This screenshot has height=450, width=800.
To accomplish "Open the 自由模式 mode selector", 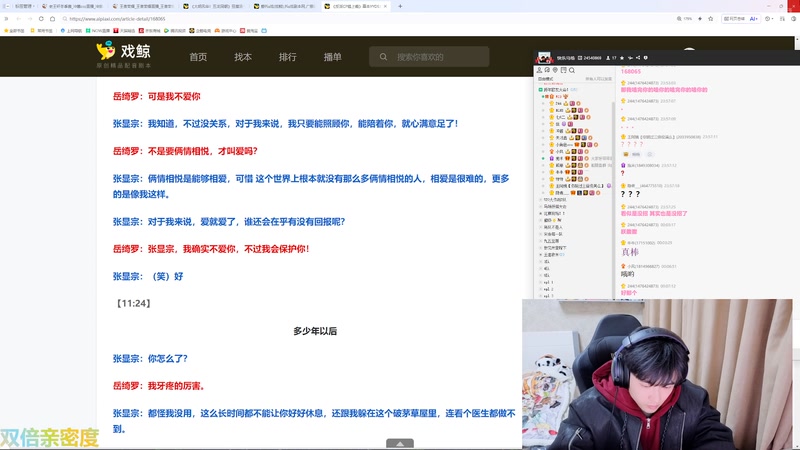I will 545,79.
